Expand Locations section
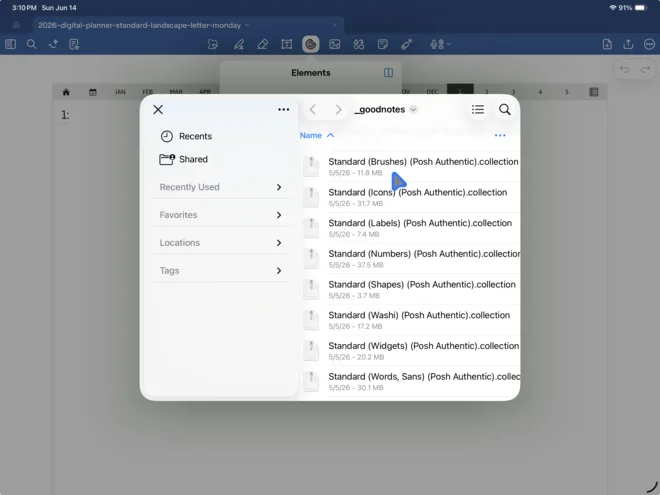The width and height of the screenshot is (660, 495). (x=221, y=242)
